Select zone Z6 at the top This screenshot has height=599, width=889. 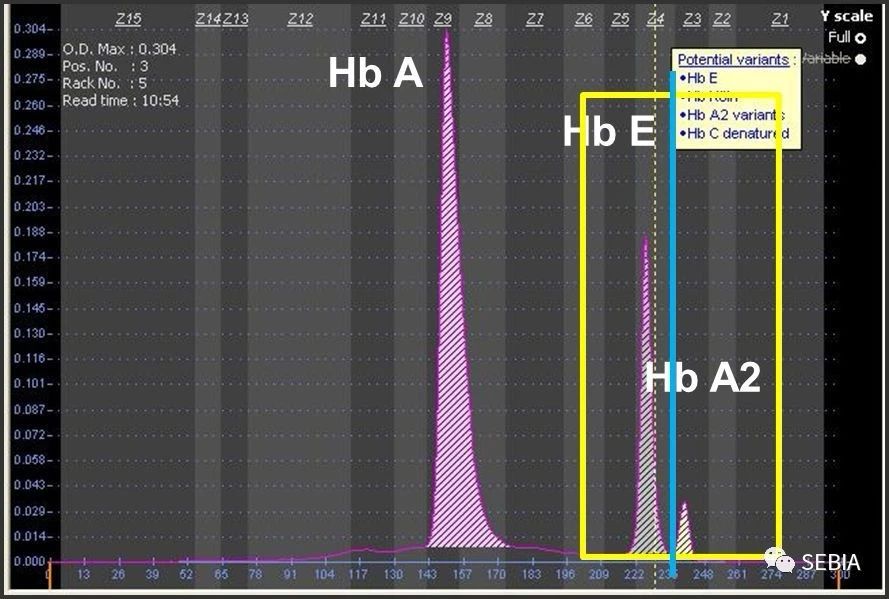[x=584, y=19]
